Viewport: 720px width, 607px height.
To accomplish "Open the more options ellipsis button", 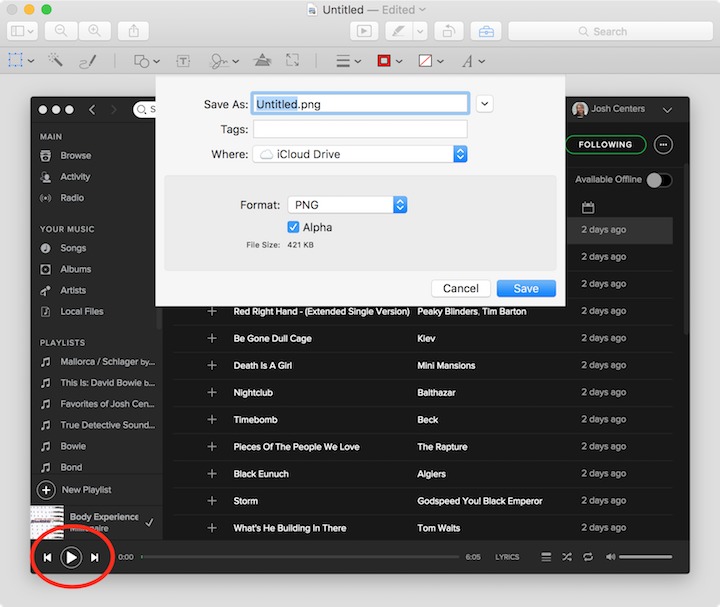I will point(663,145).
